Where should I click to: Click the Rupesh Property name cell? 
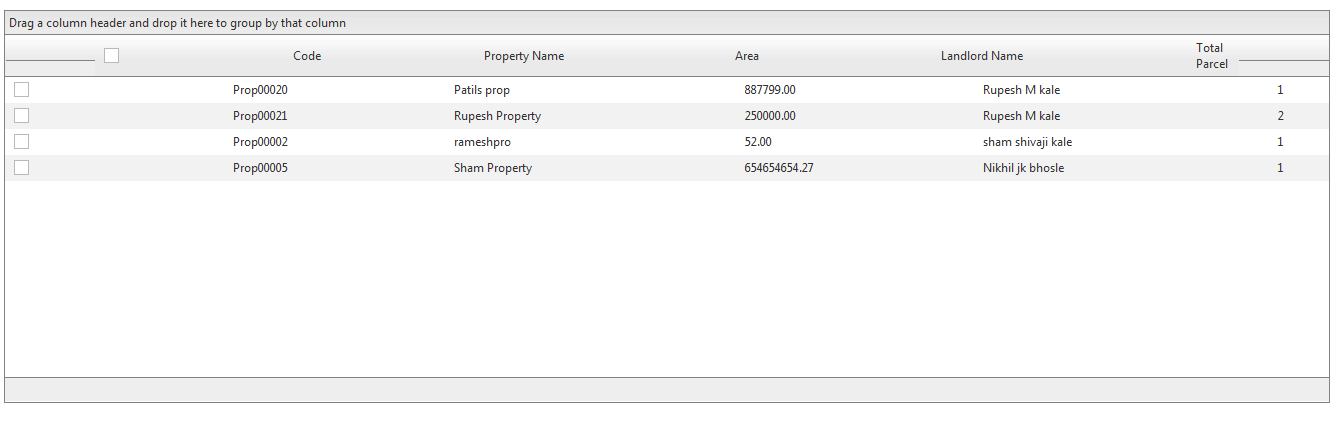click(x=497, y=116)
